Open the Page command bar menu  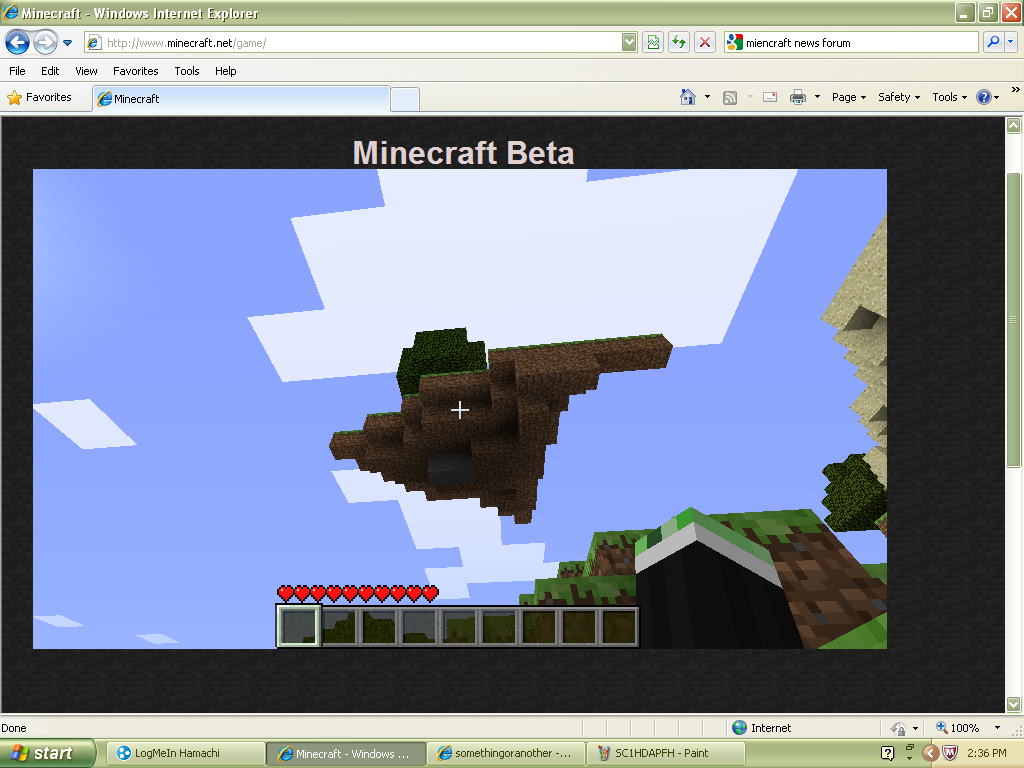849,97
